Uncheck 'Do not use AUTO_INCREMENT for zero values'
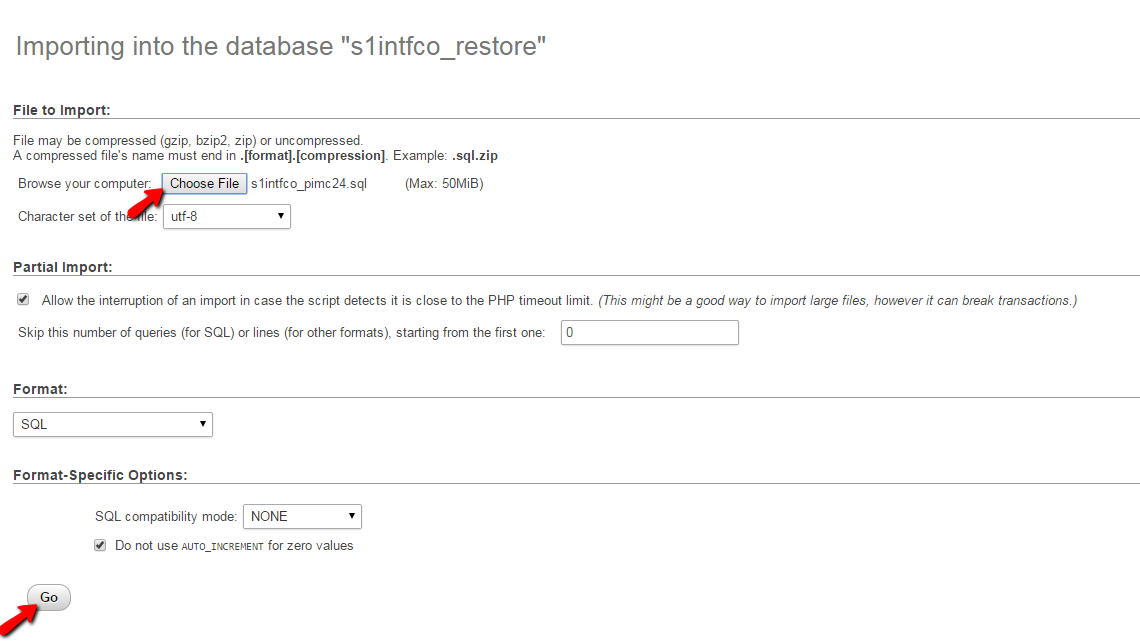The height and width of the screenshot is (641, 1140). click(x=99, y=545)
